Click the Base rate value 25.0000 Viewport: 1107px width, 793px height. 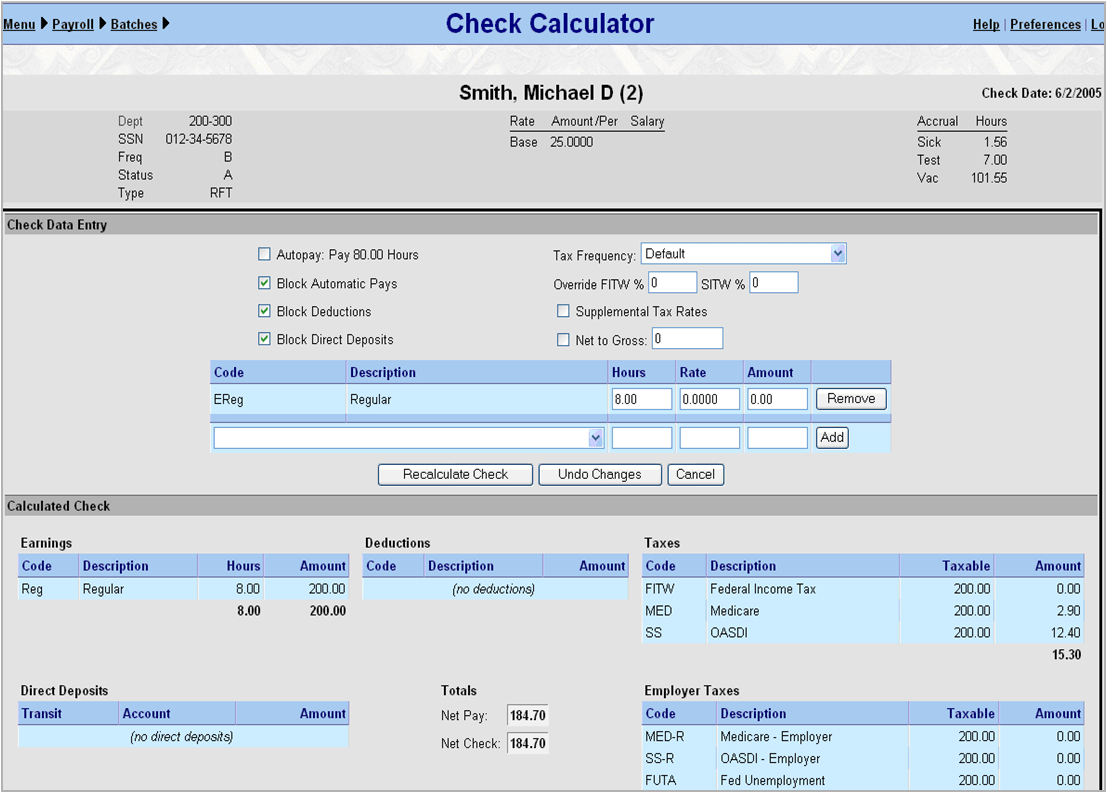tap(572, 142)
